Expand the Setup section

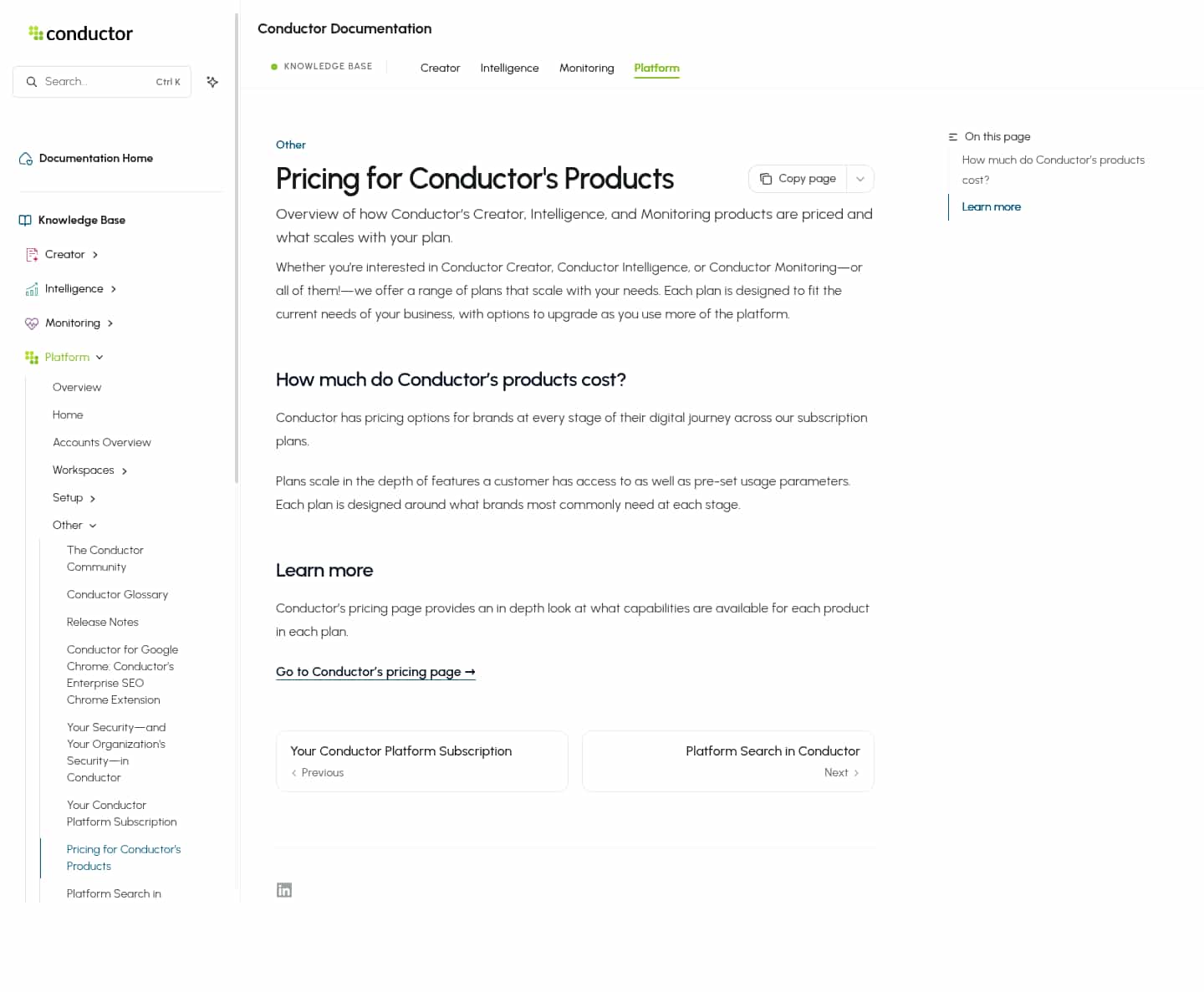click(93, 499)
